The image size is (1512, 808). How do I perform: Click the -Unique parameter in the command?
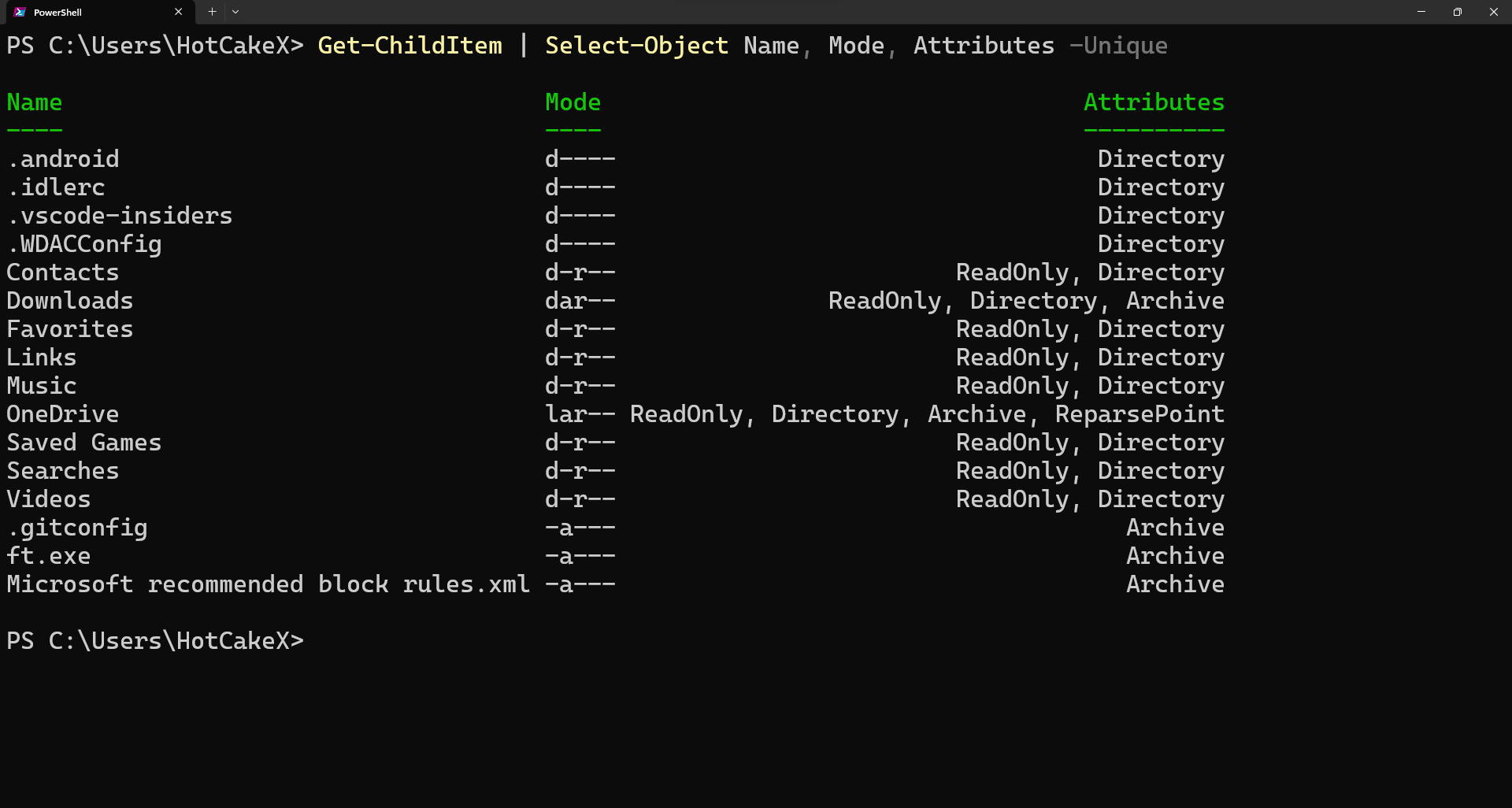pos(1119,45)
